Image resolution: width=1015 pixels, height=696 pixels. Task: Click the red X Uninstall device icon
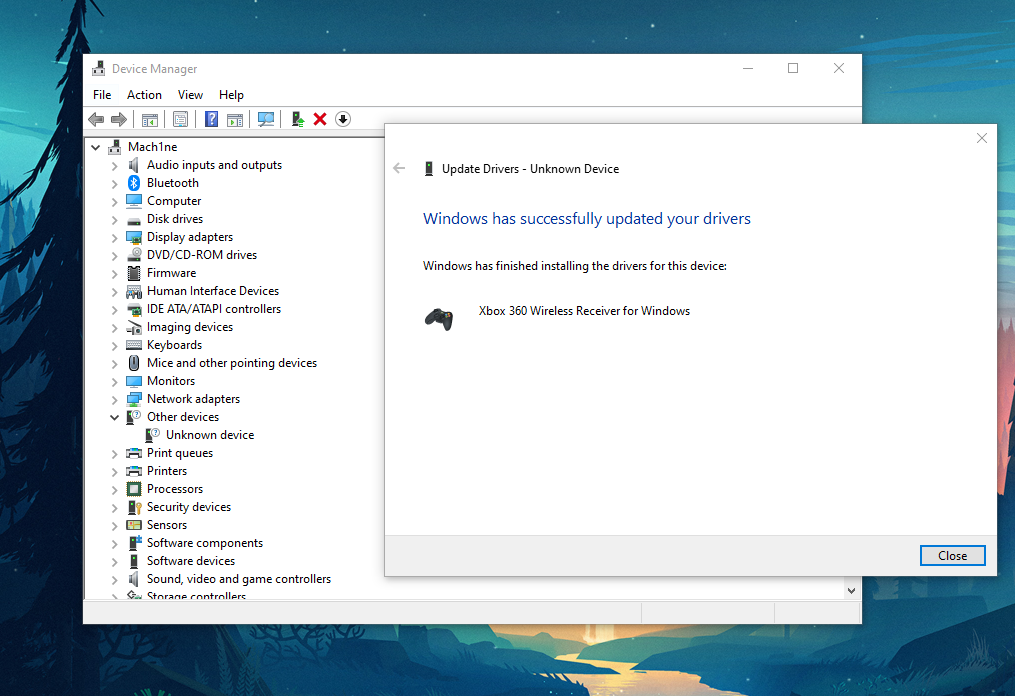(x=320, y=119)
